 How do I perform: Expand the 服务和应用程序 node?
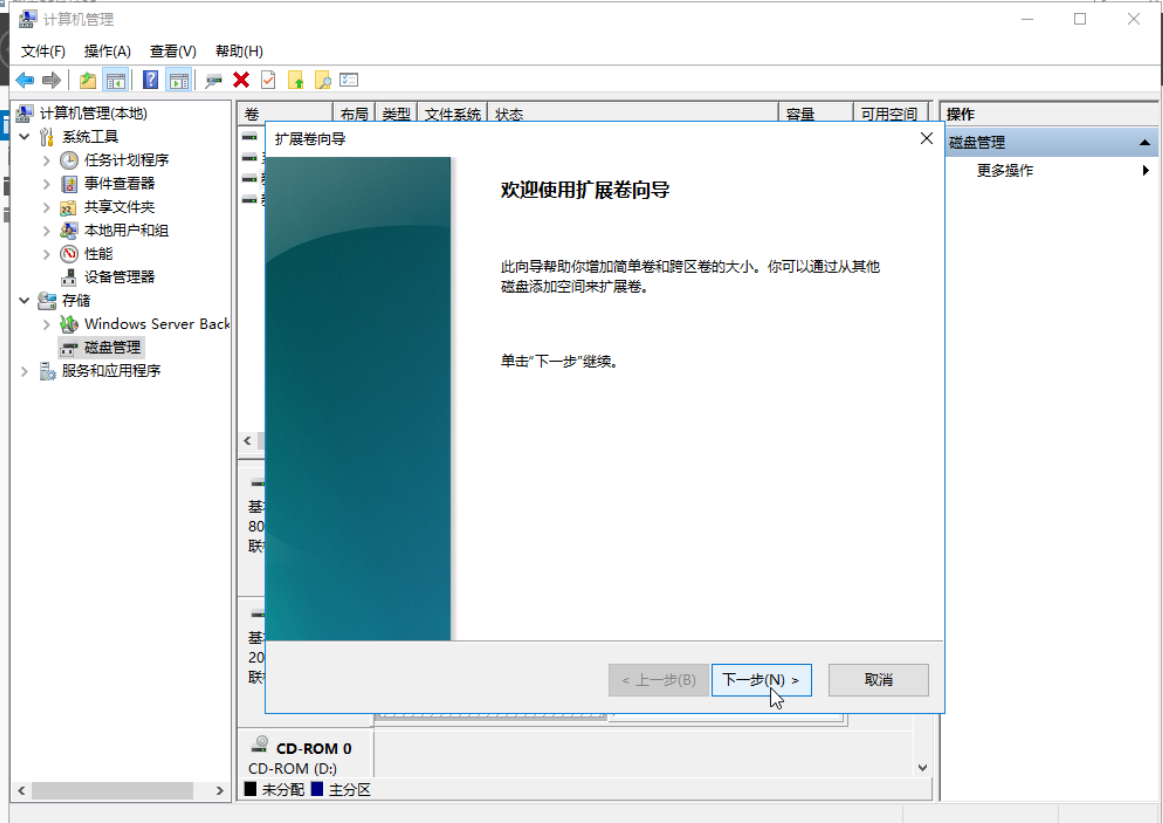pyautogui.click(x=24, y=371)
